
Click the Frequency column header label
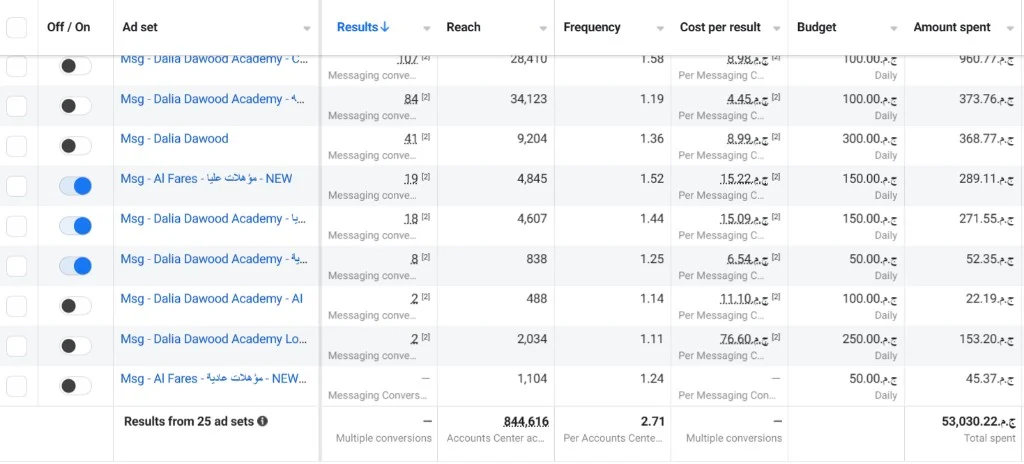pyautogui.click(x=592, y=27)
